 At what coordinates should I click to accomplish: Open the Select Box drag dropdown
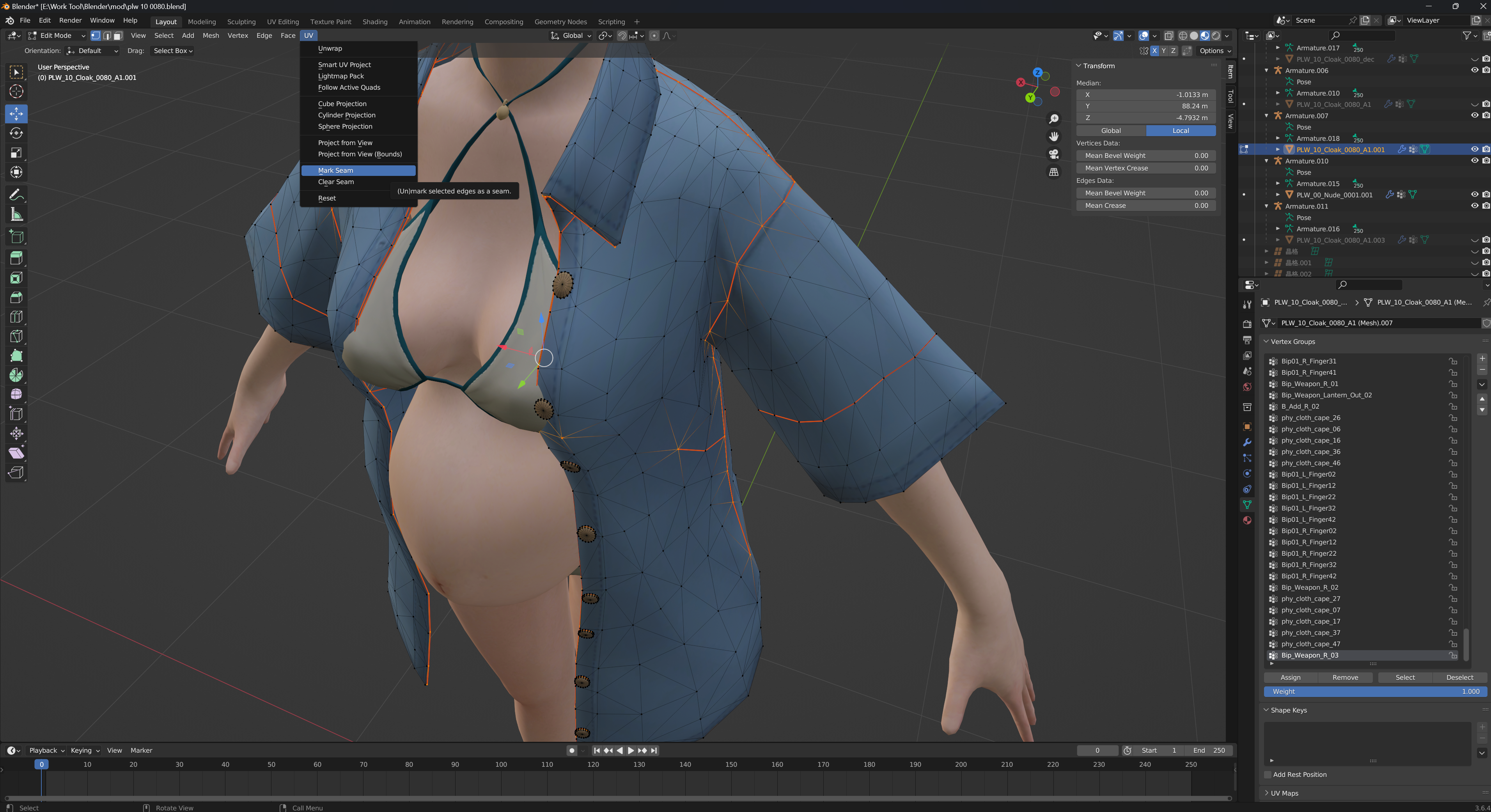click(172, 50)
